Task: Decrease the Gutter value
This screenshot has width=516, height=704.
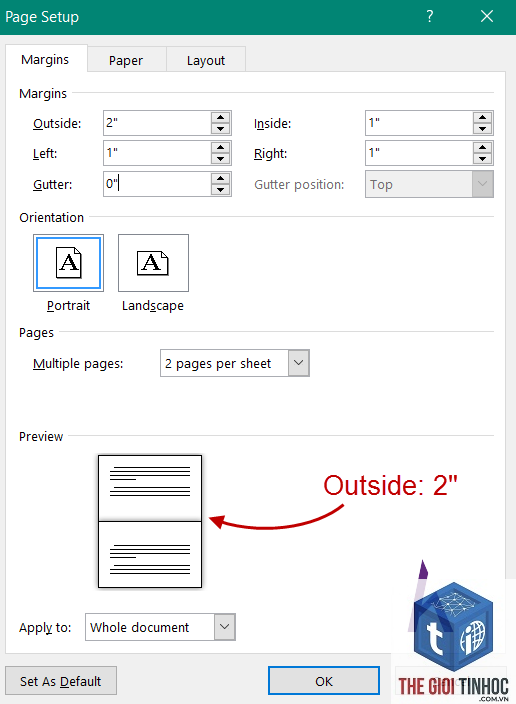Action: (x=221, y=190)
